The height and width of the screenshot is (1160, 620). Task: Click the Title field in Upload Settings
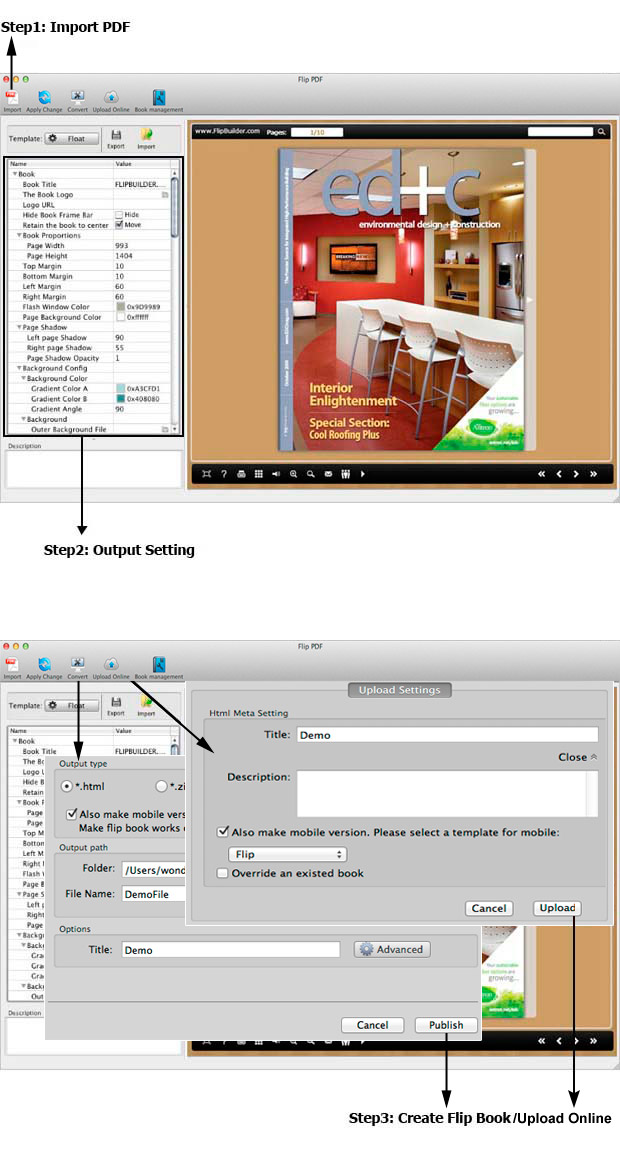click(x=447, y=735)
